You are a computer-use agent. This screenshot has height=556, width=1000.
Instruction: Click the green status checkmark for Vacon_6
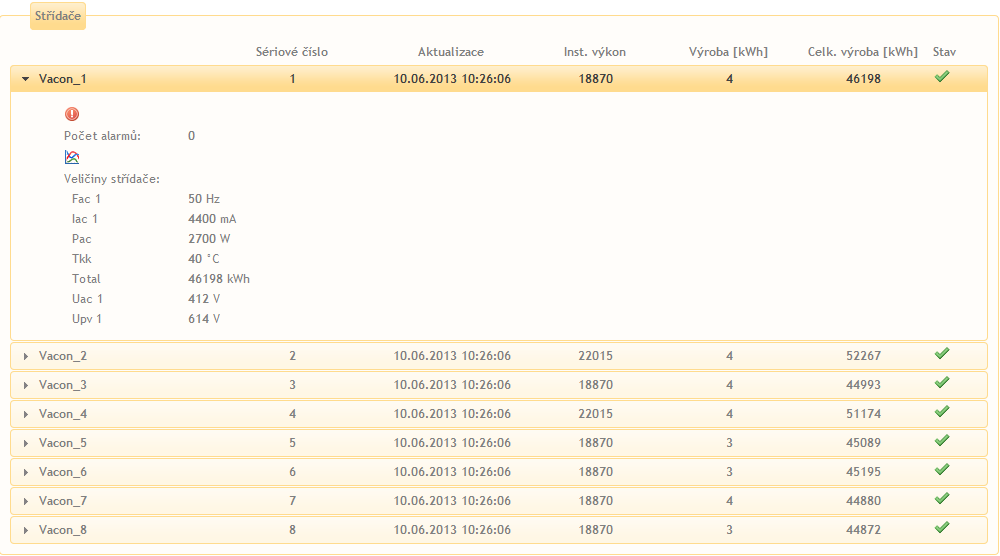pyautogui.click(x=941, y=470)
